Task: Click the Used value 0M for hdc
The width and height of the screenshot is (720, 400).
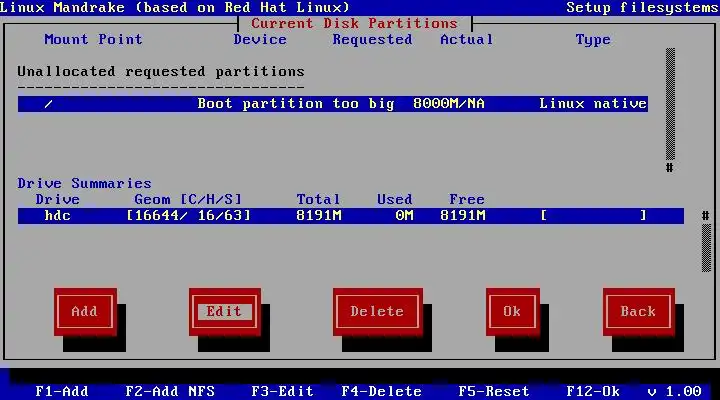Action: [x=405, y=216]
